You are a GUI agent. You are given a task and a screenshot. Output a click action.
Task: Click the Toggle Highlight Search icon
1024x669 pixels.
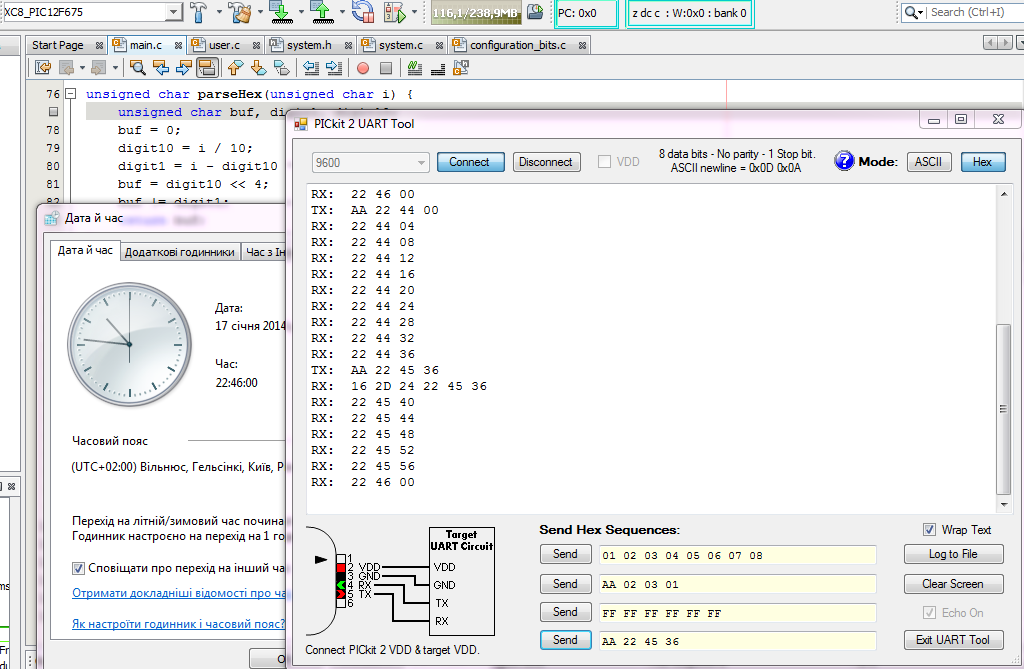tap(208, 68)
